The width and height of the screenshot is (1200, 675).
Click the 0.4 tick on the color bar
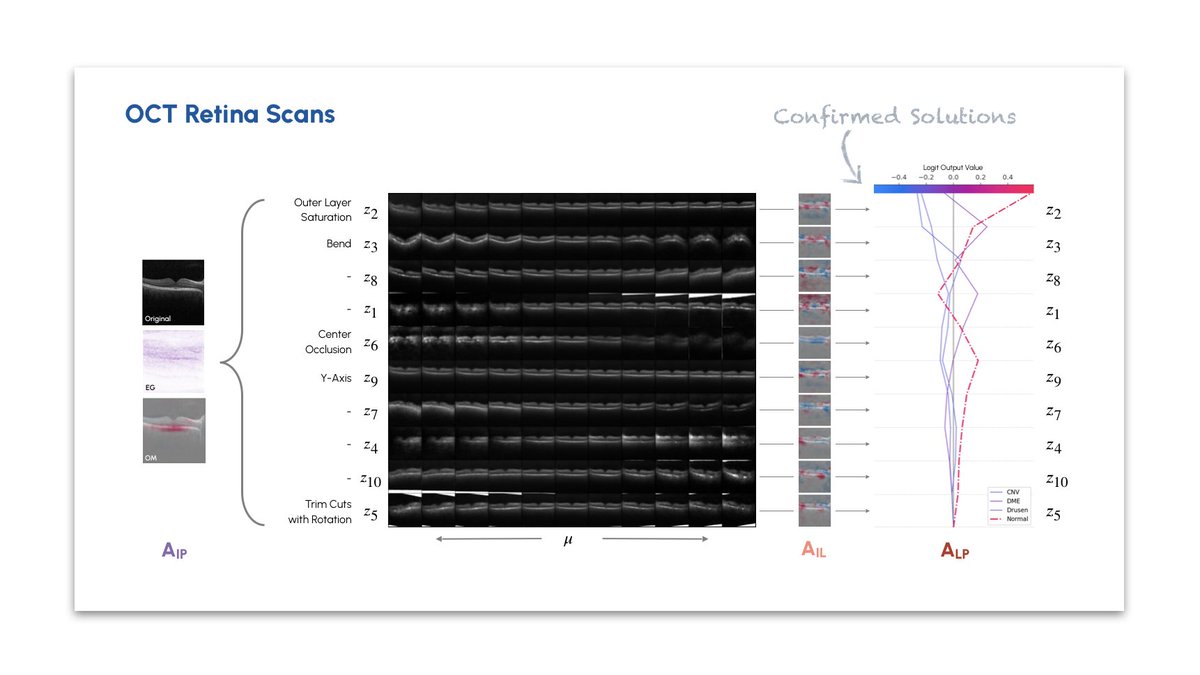pos(1006,177)
